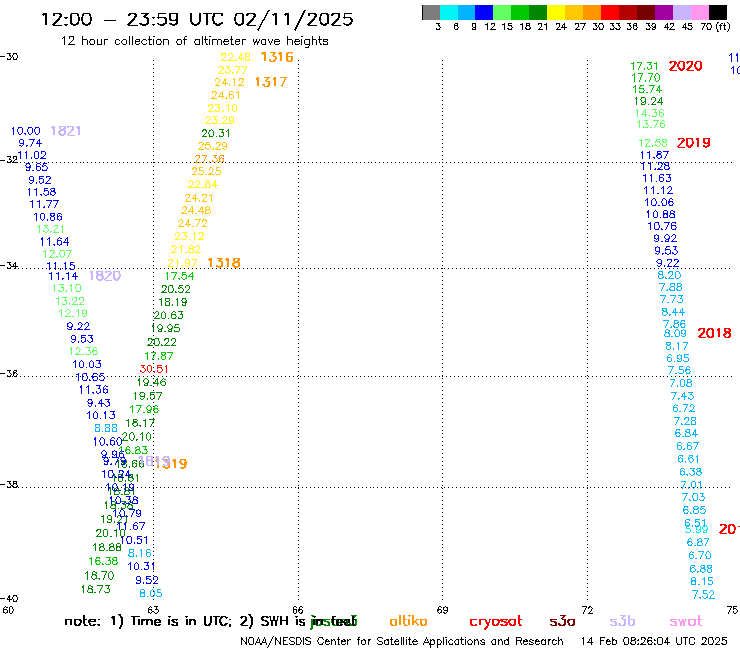Click the 21.97 value beside pass 1318
Screen dimensions: 740x650
click(x=182, y=263)
